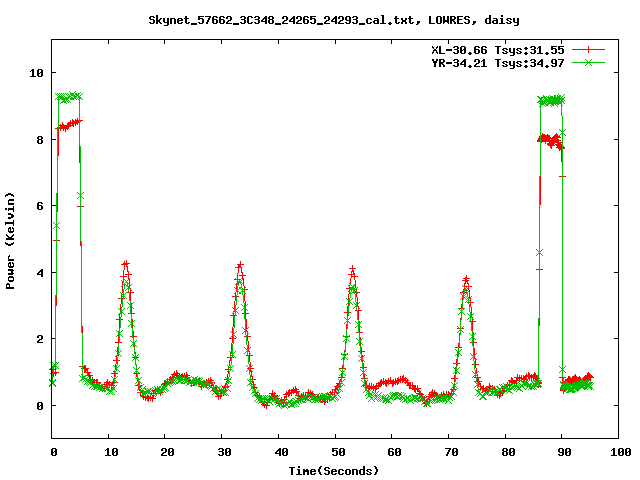
Task: Click x-axis tick label 60
Action: tap(394, 452)
